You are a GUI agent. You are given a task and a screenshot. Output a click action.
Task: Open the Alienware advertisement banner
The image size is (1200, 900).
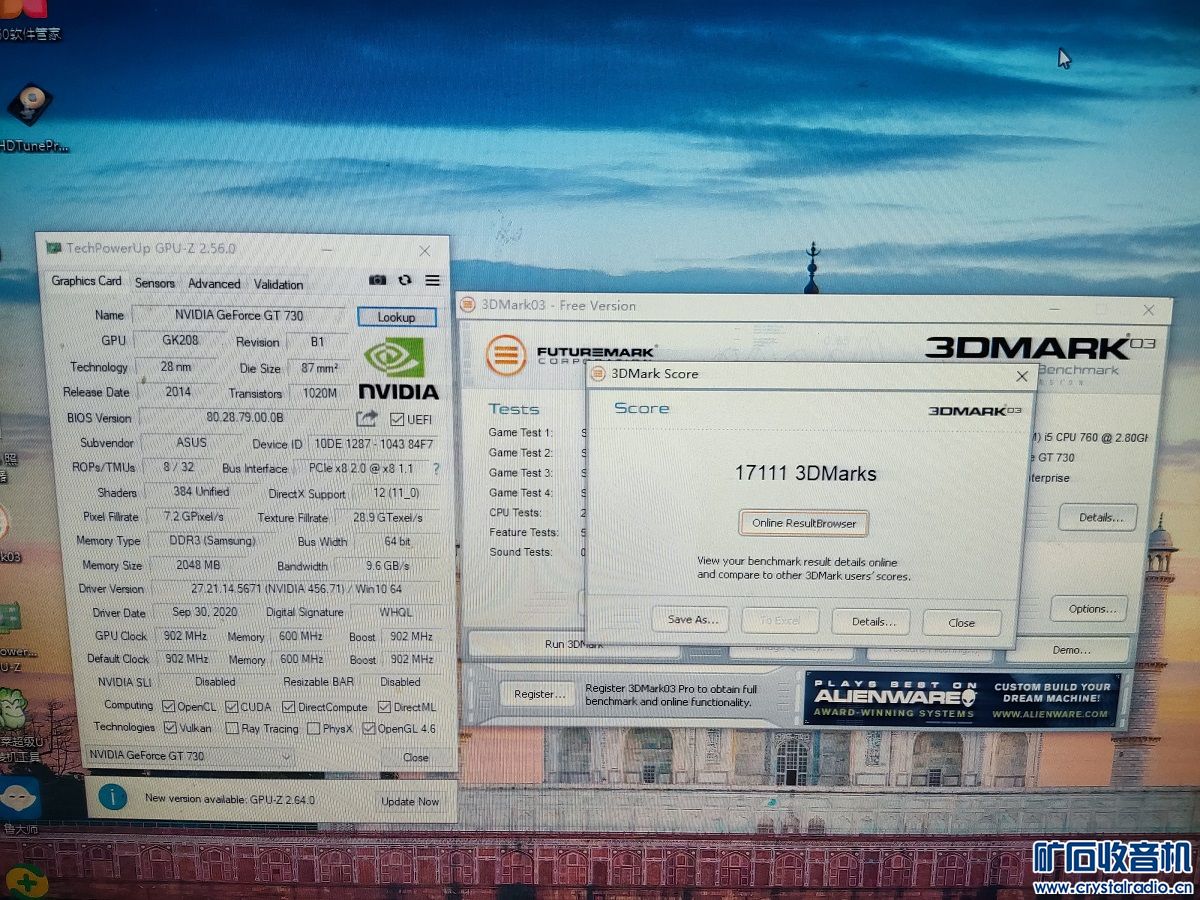(962, 699)
